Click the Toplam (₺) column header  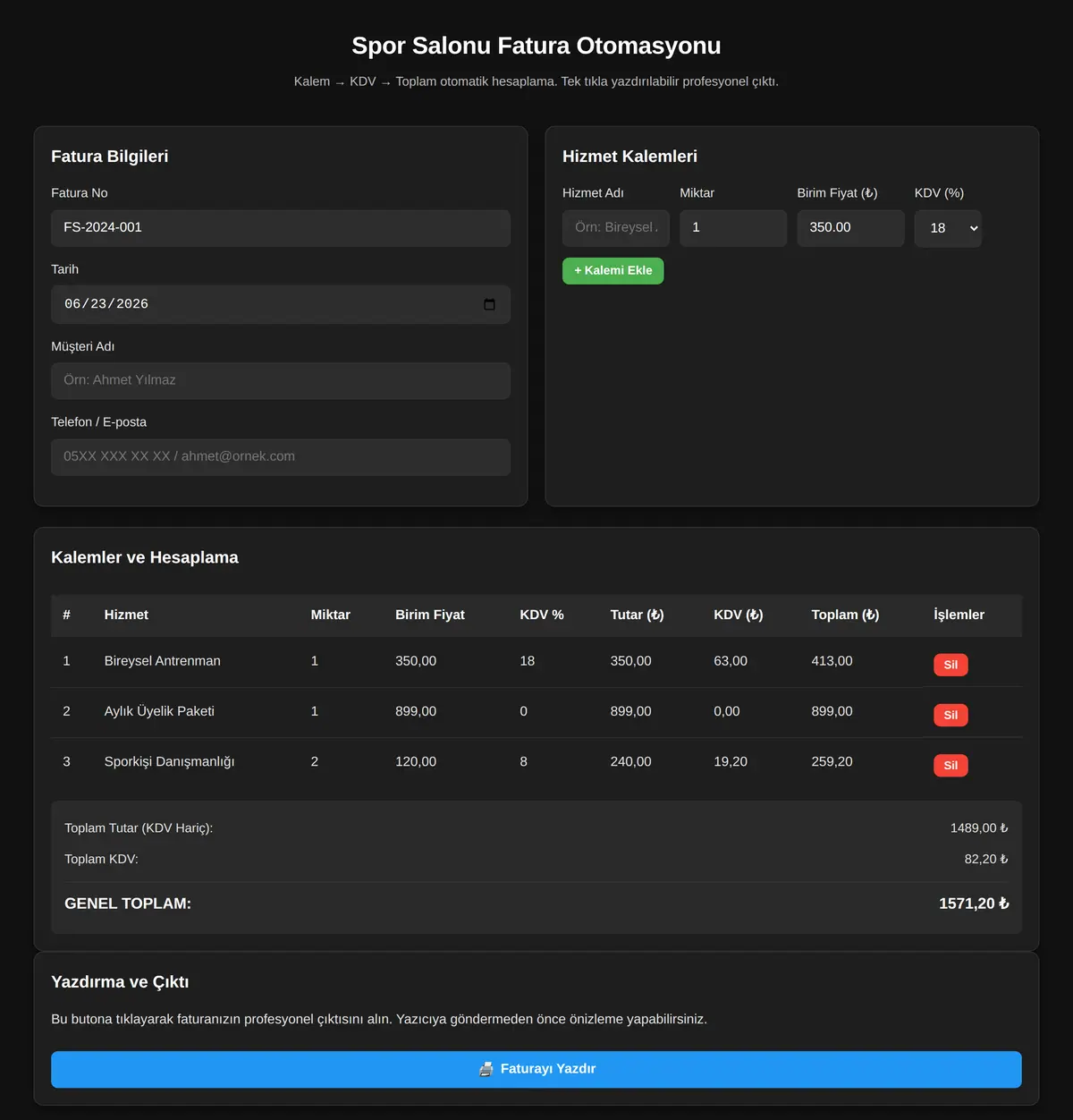click(845, 615)
